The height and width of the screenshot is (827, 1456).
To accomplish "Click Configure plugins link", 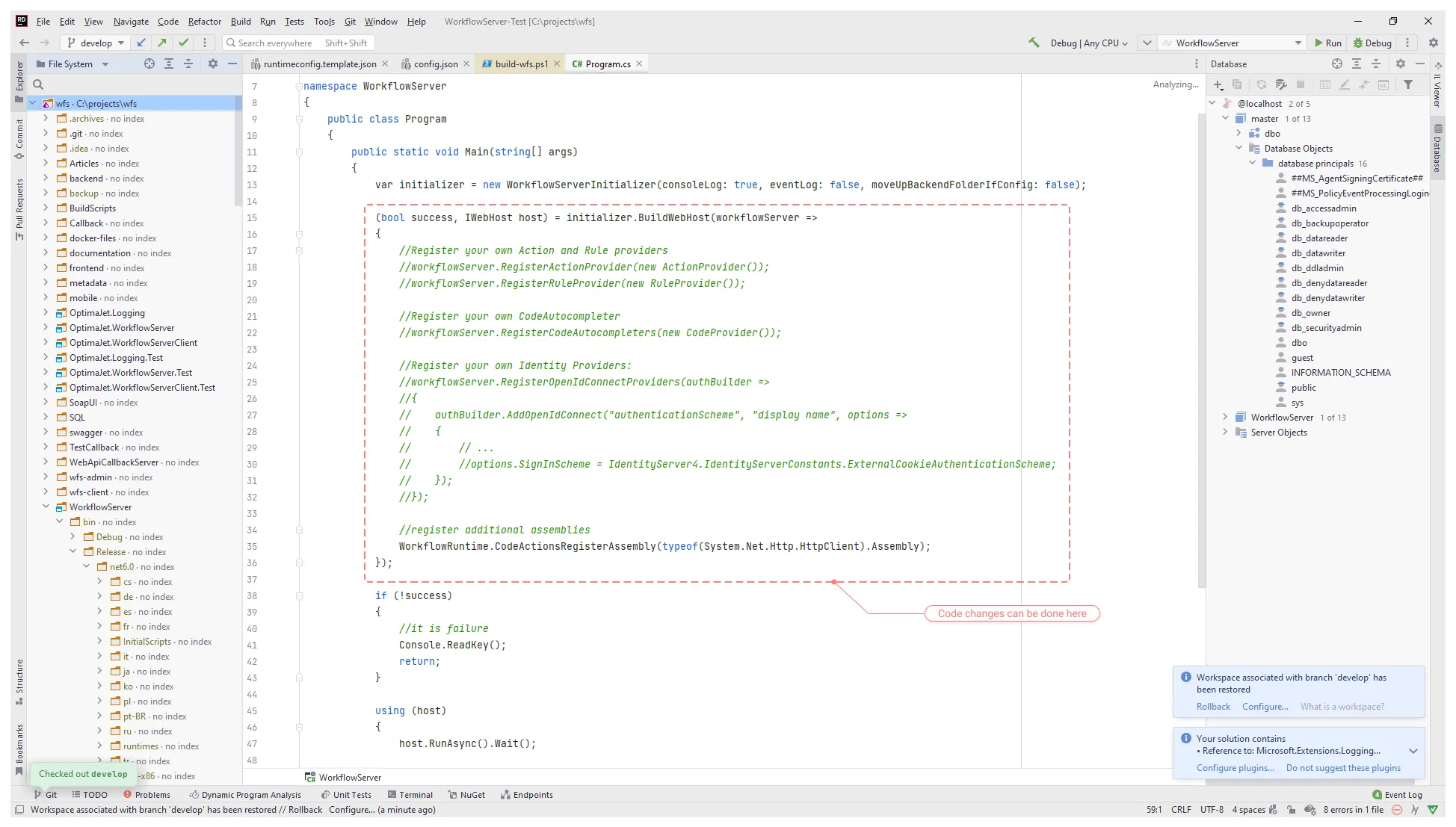I will pyautogui.click(x=1235, y=768).
